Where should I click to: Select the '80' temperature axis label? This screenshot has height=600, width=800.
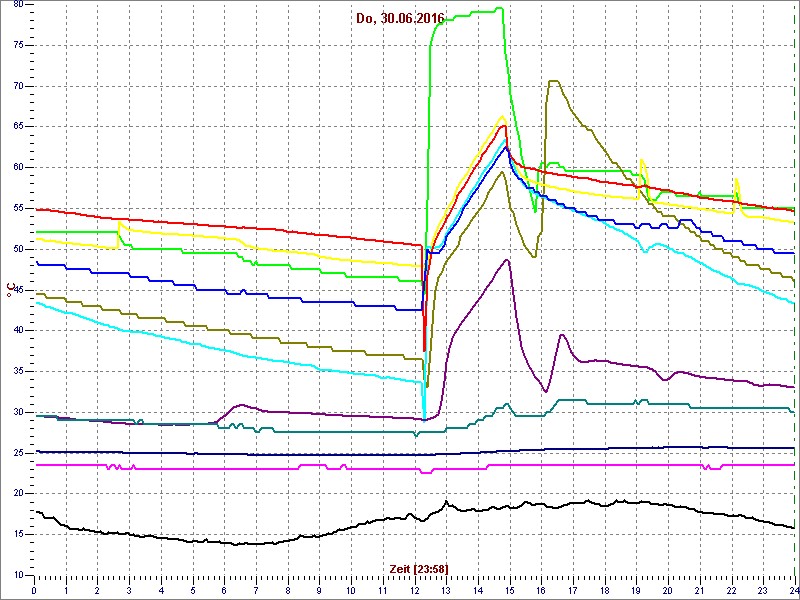point(18,5)
